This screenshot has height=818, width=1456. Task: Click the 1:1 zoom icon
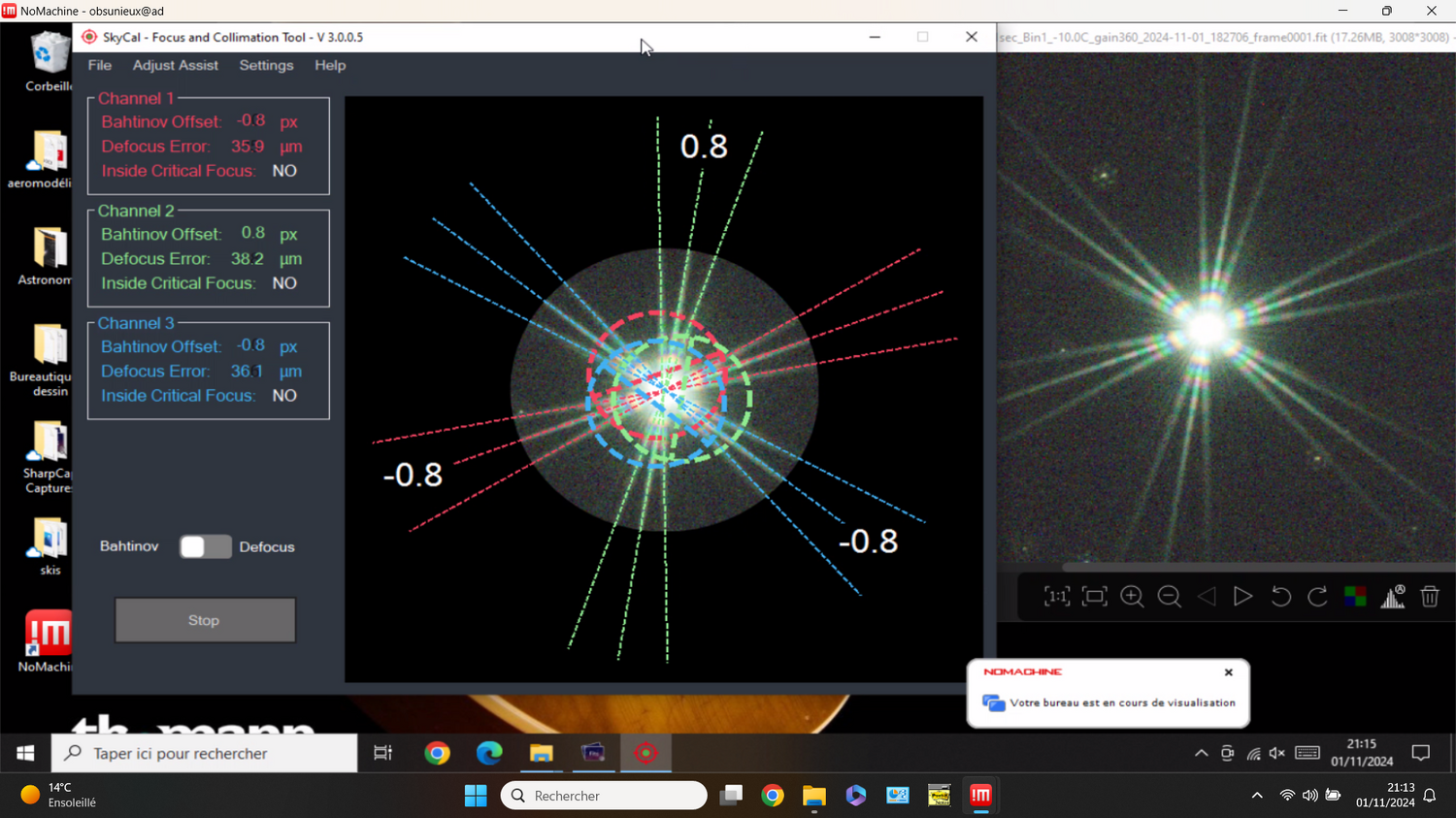[x=1057, y=597]
